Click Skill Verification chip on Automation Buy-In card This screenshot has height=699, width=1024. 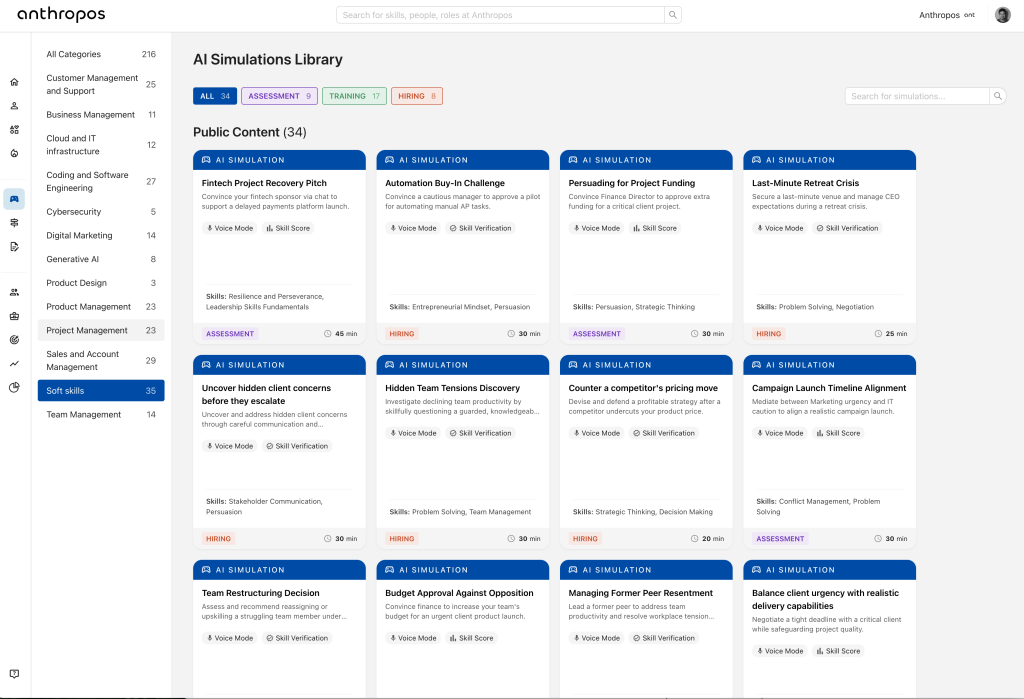point(481,228)
